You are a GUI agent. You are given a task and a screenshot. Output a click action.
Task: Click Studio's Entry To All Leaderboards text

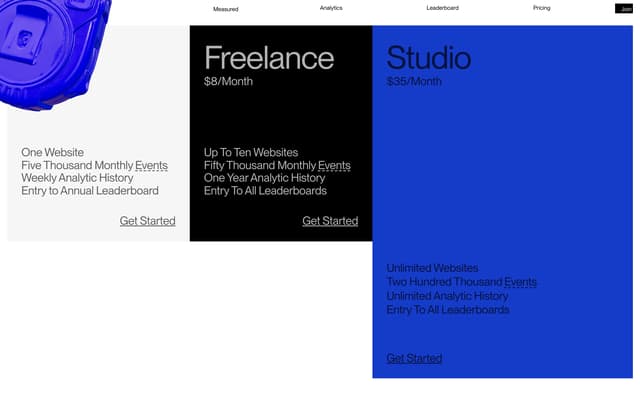click(x=448, y=310)
